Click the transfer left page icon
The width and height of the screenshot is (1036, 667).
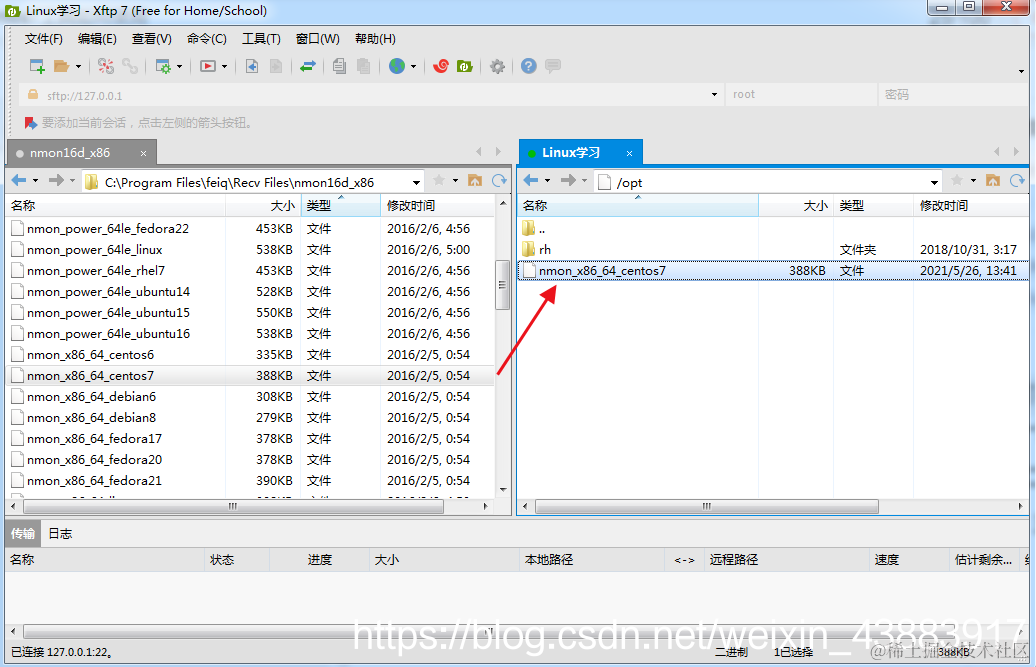[252, 66]
